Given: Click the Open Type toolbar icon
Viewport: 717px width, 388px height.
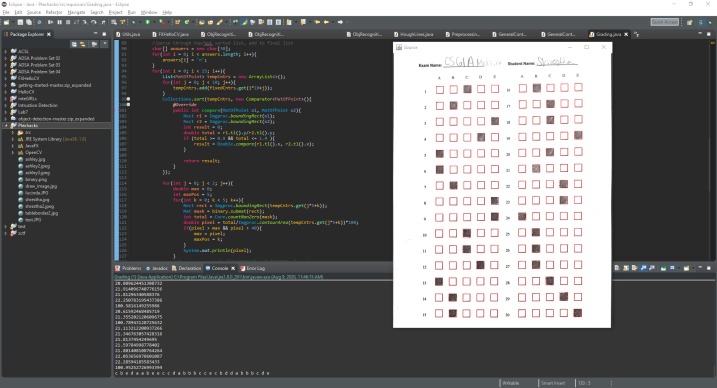Looking at the screenshot, I should (x=201, y=22).
